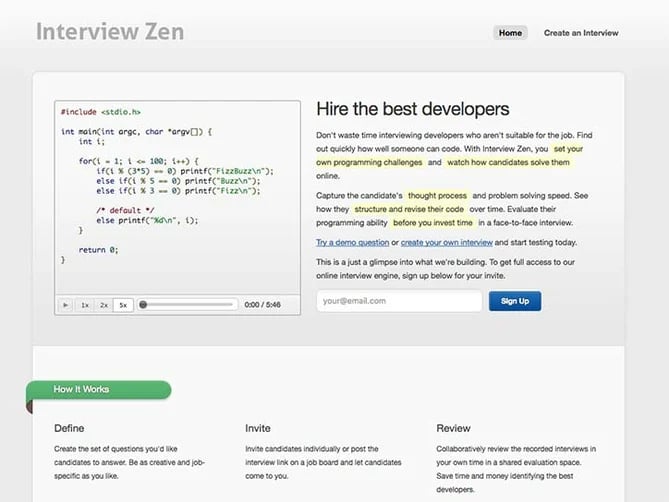
Task: Select the Invite section heading
Action: 258,428
